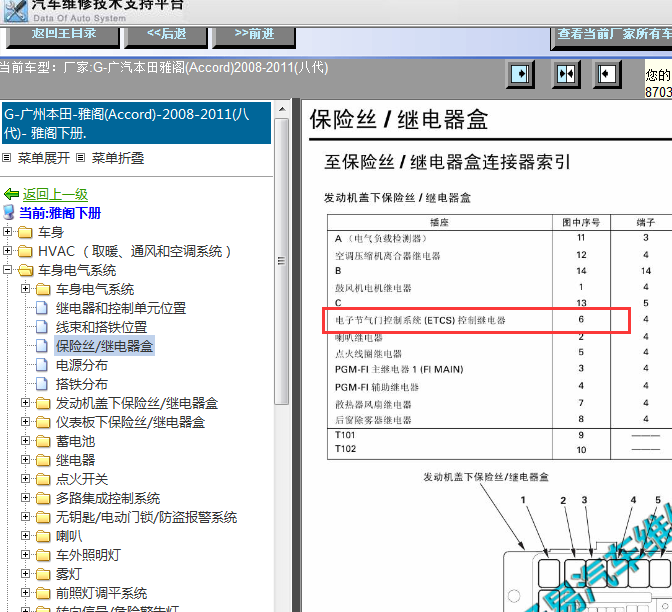672x612 pixels.
Task: Expand 仪表板下保险丝/继电器盒 node
Action: (25, 421)
